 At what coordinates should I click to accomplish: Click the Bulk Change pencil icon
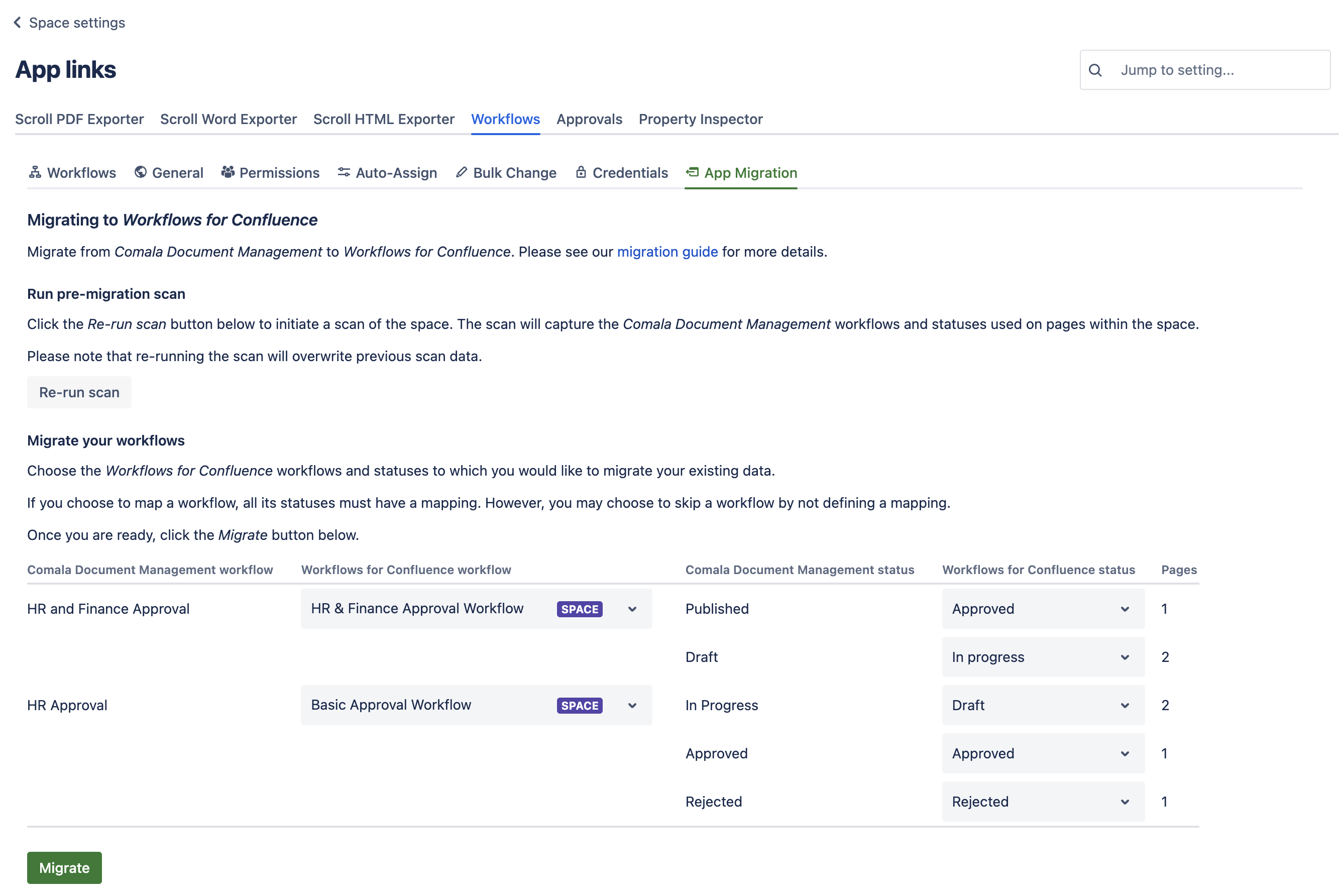point(462,172)
